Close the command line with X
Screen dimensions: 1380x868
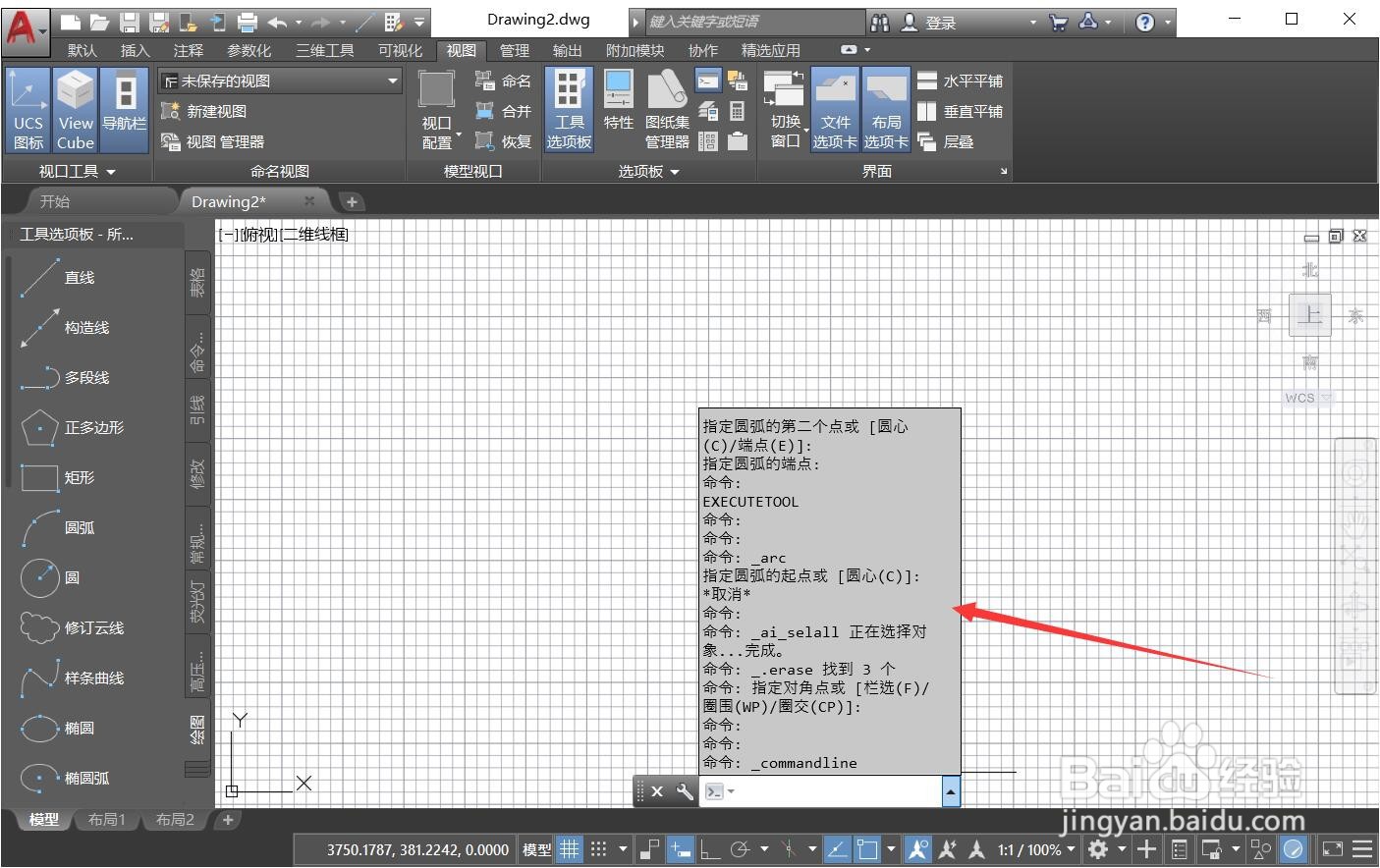[657, 791]
